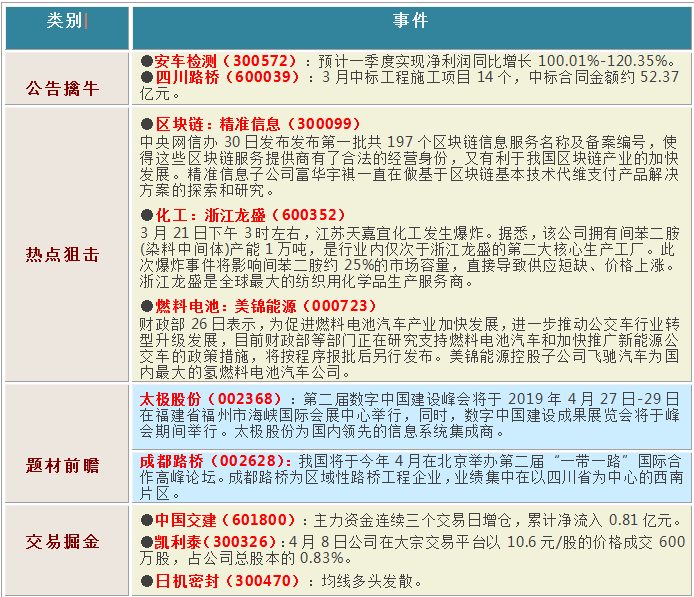Click text 主力资金连续三个交易日增仓
This screenshot has height=597, width=694.
coord(413,520)
